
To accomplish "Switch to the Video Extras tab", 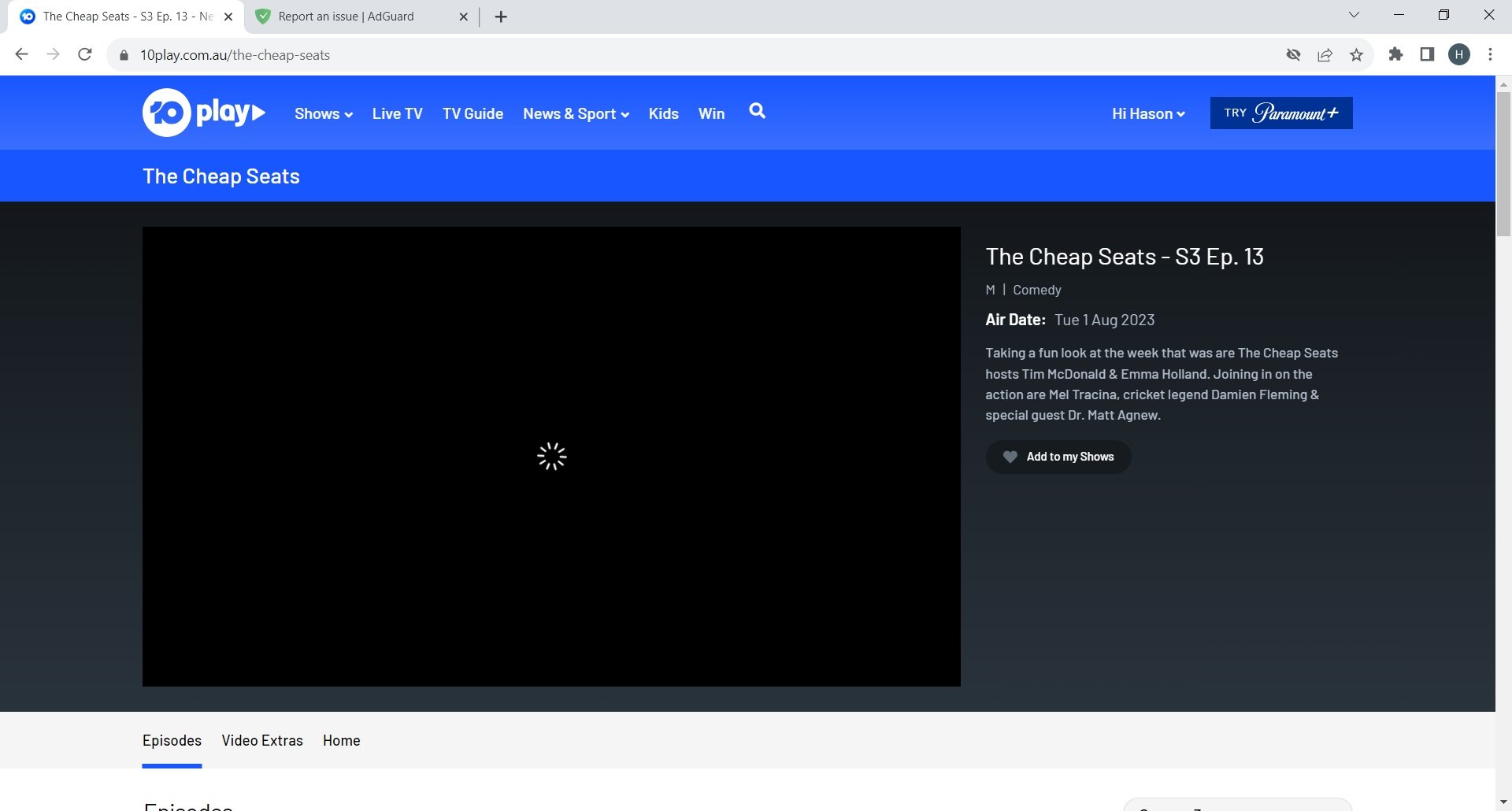I will [x=262, y=740].
